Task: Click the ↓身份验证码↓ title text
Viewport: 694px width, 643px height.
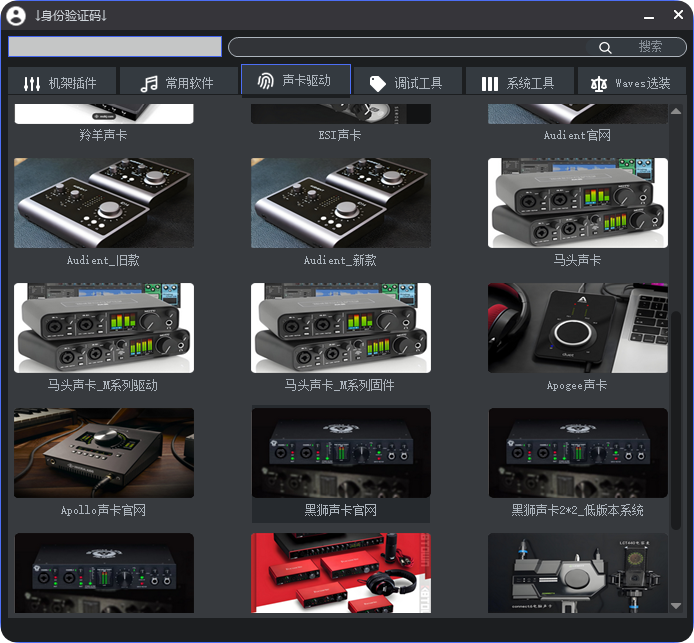Action: tap(71, 16)
